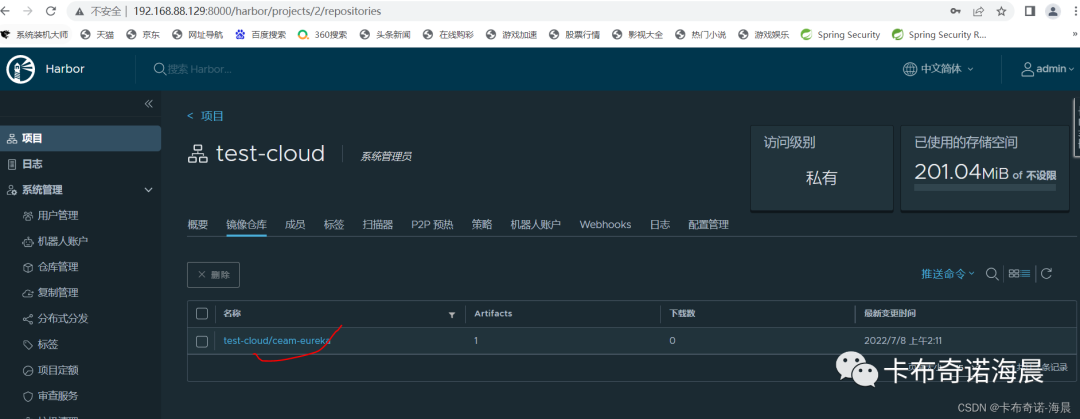The width and height of the screenshot is (1080, 419).
Task: Open Spring Security bookmark
Action: coord(841,34)
